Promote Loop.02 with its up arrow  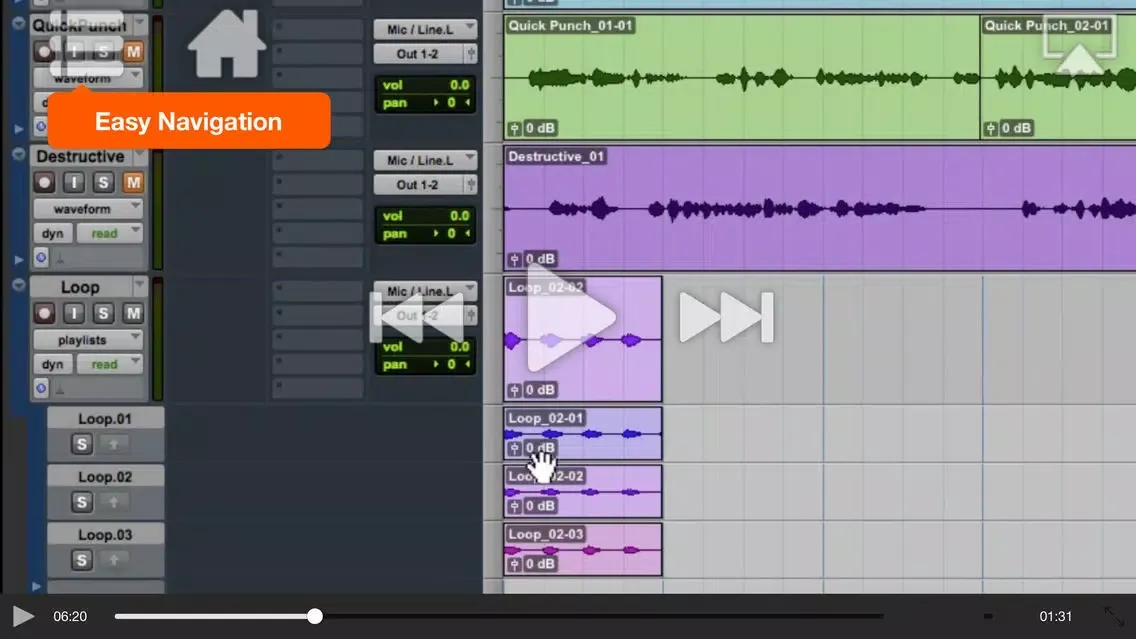pos(114,502)
